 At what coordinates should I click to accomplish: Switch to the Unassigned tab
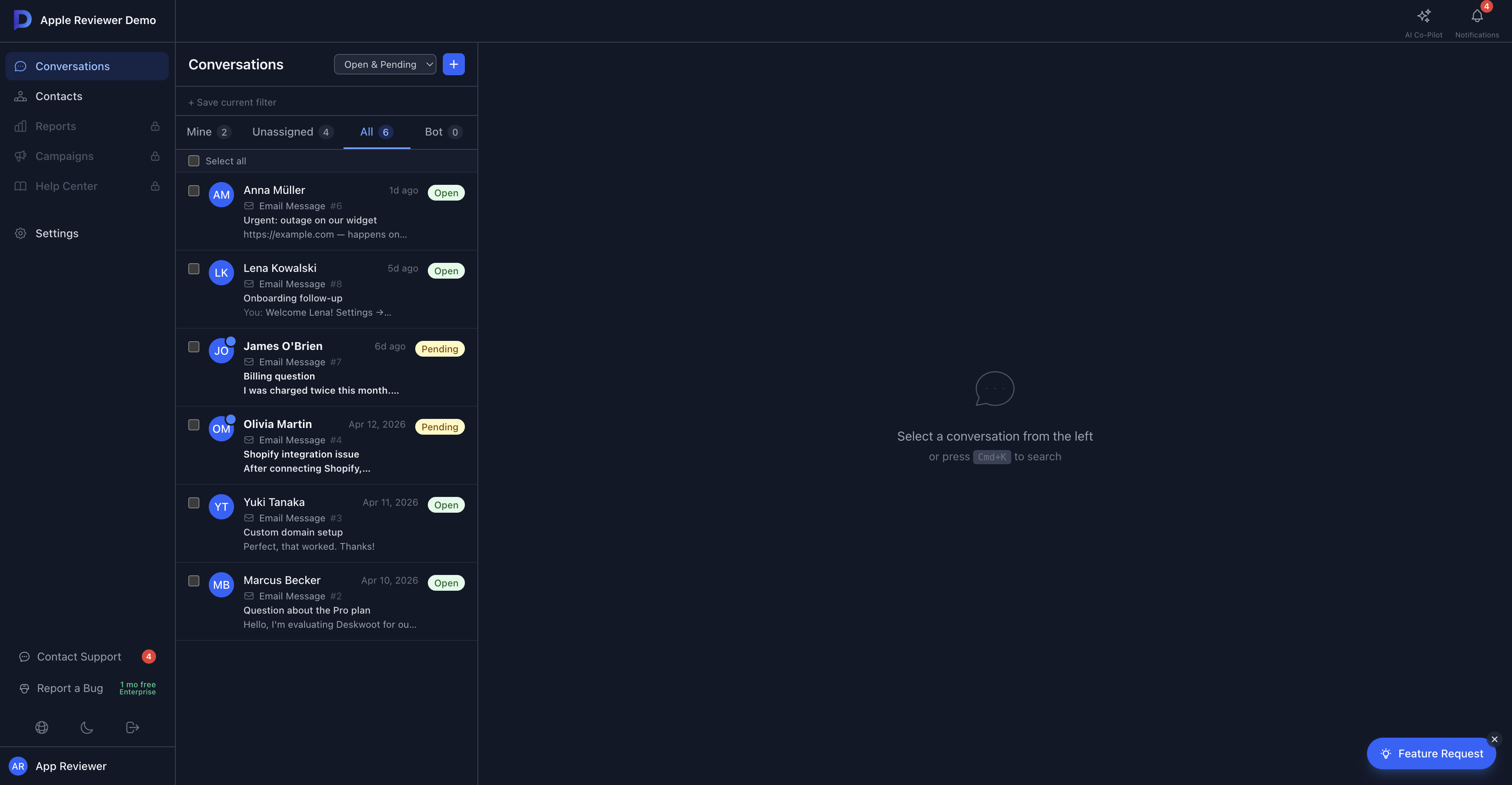292,132
